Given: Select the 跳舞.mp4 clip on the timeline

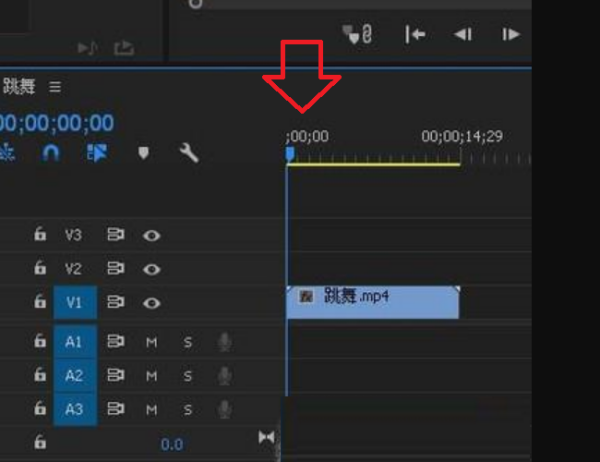Looking at the screenshot, I should pos(372,299).
